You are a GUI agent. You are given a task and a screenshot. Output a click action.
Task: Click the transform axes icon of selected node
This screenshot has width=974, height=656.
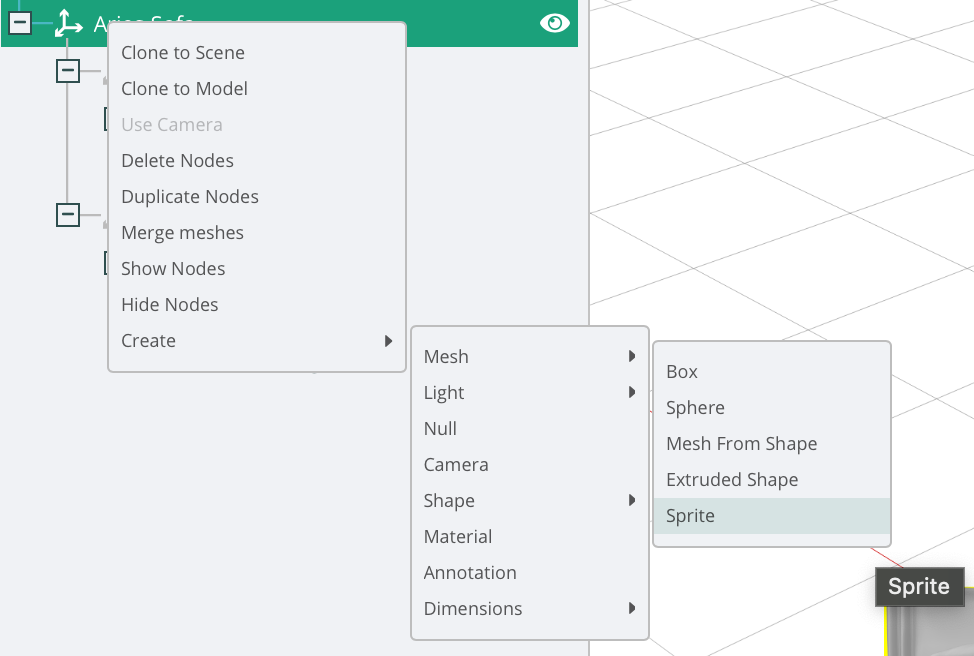(x=69, y=23)
